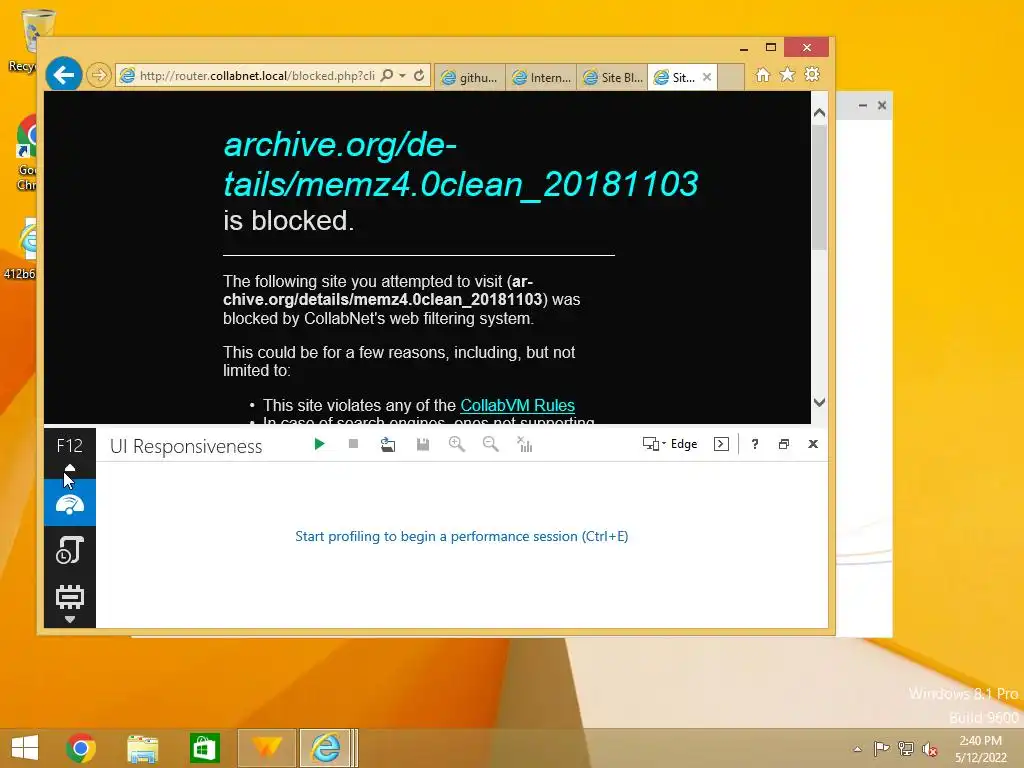This screenshot has width=1024, height=768.
Task: Open F12 developer tools help
Action: [x=755, y=444]
